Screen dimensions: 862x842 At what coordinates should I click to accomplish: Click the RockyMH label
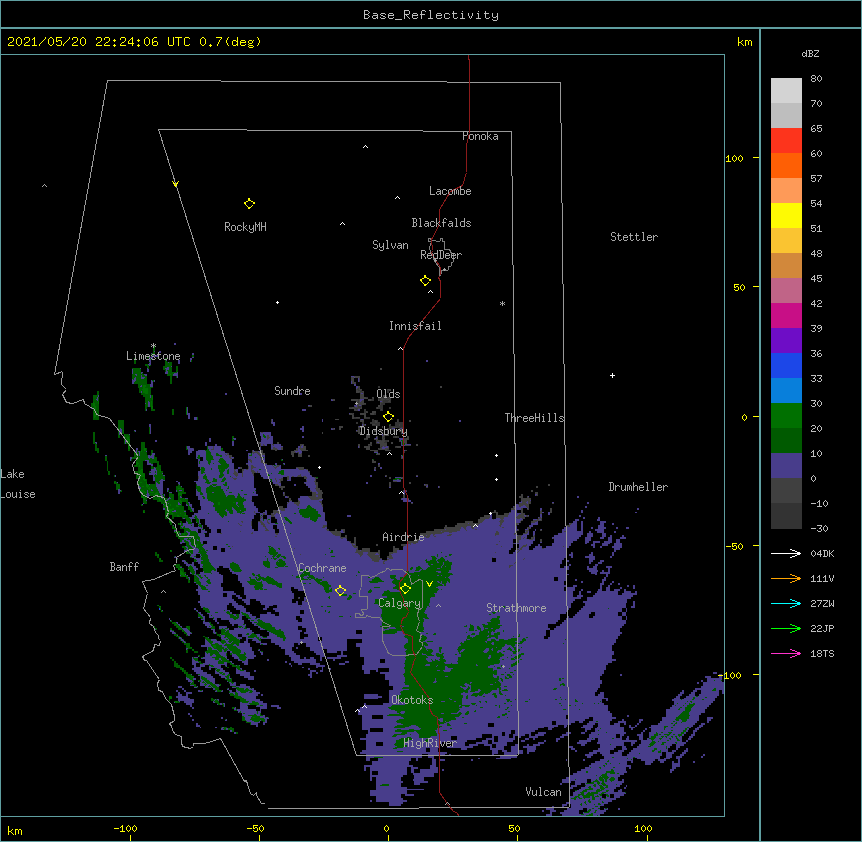245,227
